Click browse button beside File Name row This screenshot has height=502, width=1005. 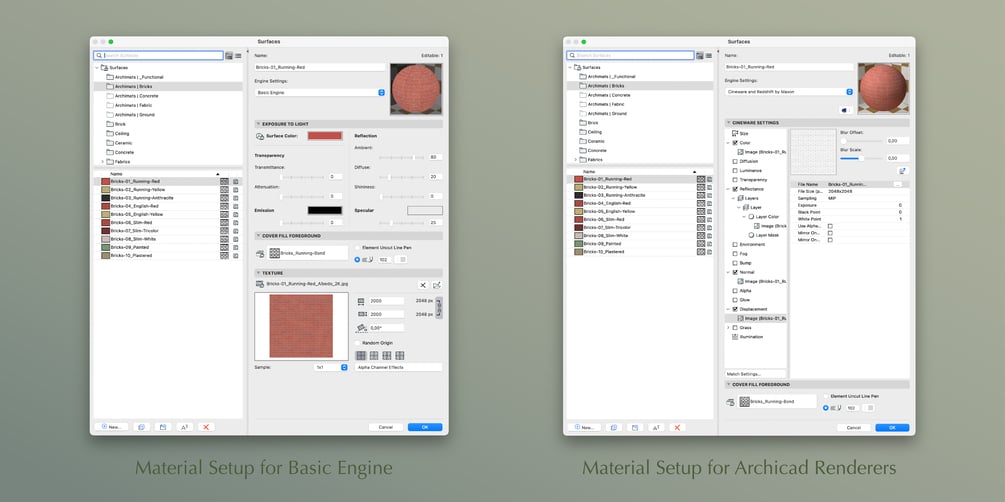pyautogui.click(x=897, y=184)
